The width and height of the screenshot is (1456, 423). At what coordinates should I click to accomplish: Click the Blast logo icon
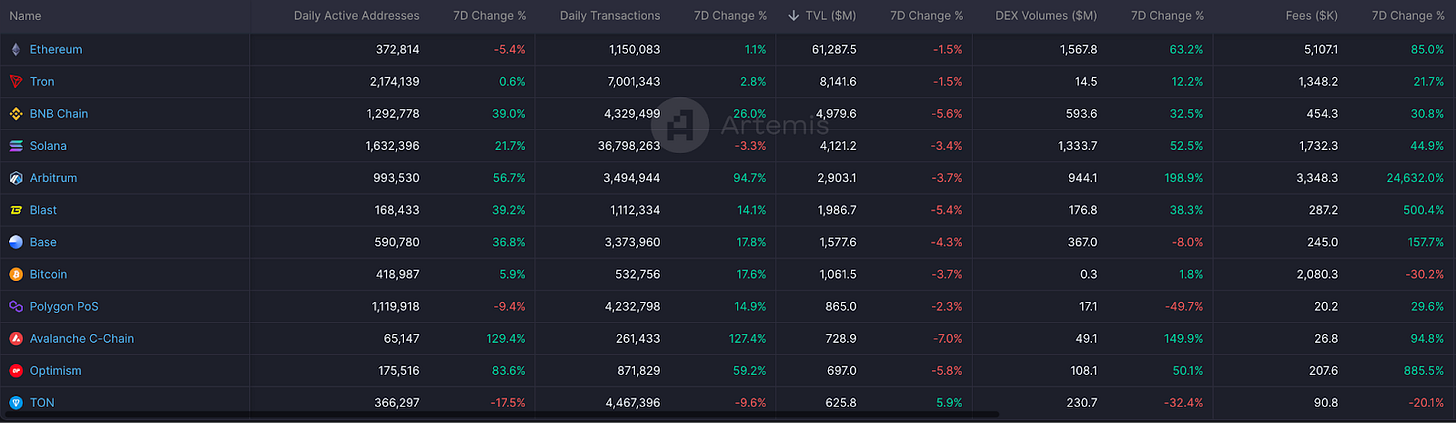click(x=15, y=210)
